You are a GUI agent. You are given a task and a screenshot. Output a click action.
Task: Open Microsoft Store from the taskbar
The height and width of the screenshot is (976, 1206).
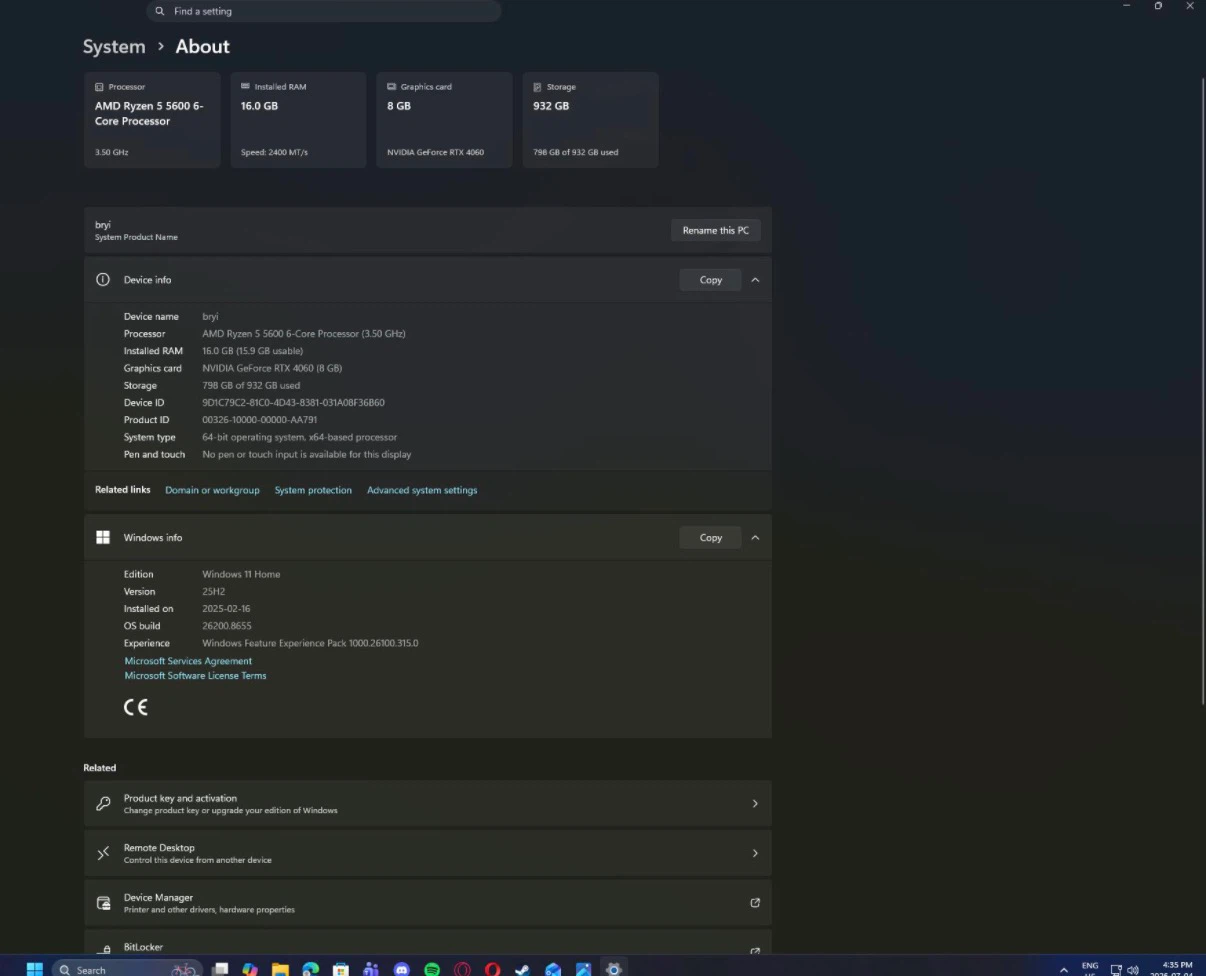pyautogui.click(x=341, y=969)
